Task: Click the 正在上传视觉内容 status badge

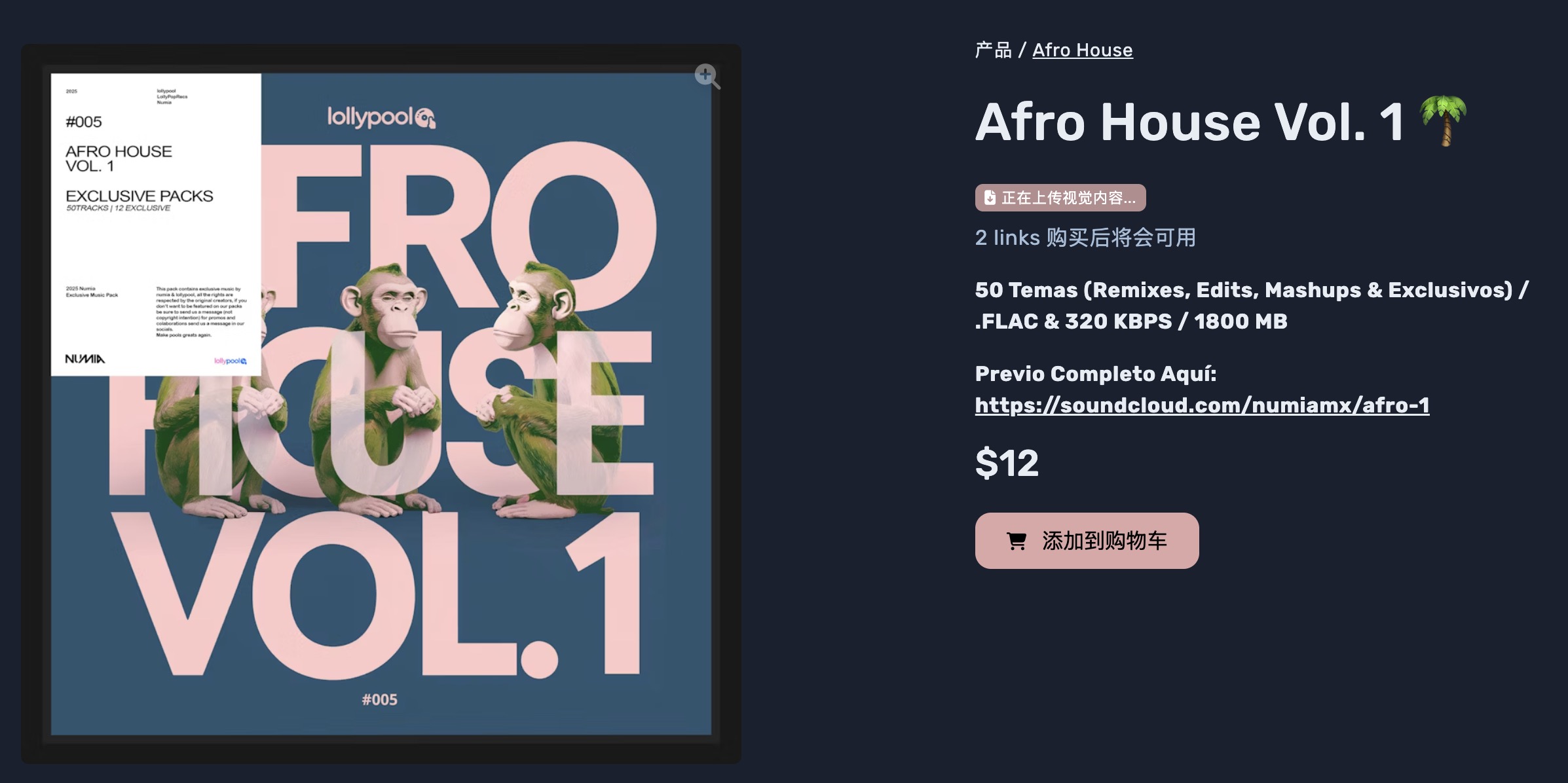Action: click(x=1060, y=198)
